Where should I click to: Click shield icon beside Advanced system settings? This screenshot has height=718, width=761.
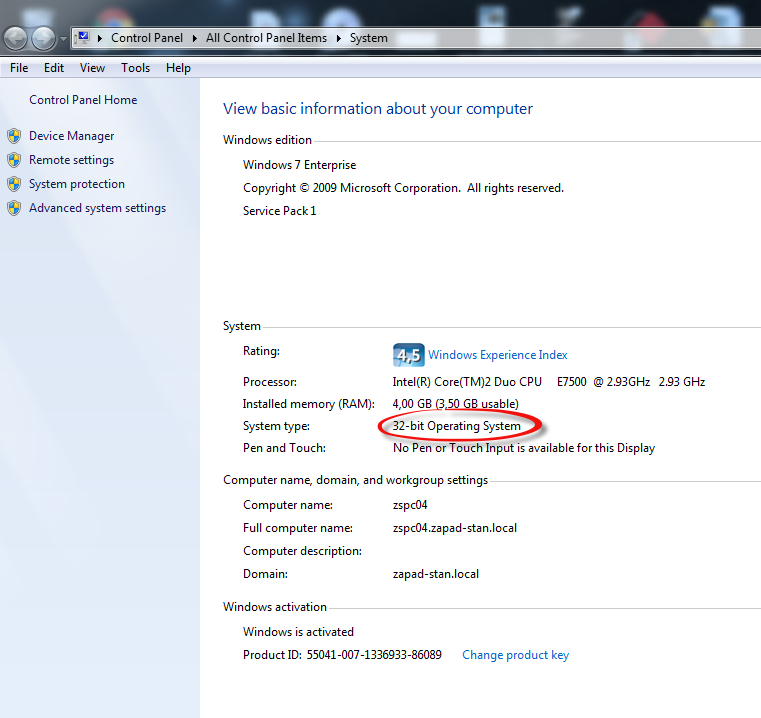(x=14, y=208)
